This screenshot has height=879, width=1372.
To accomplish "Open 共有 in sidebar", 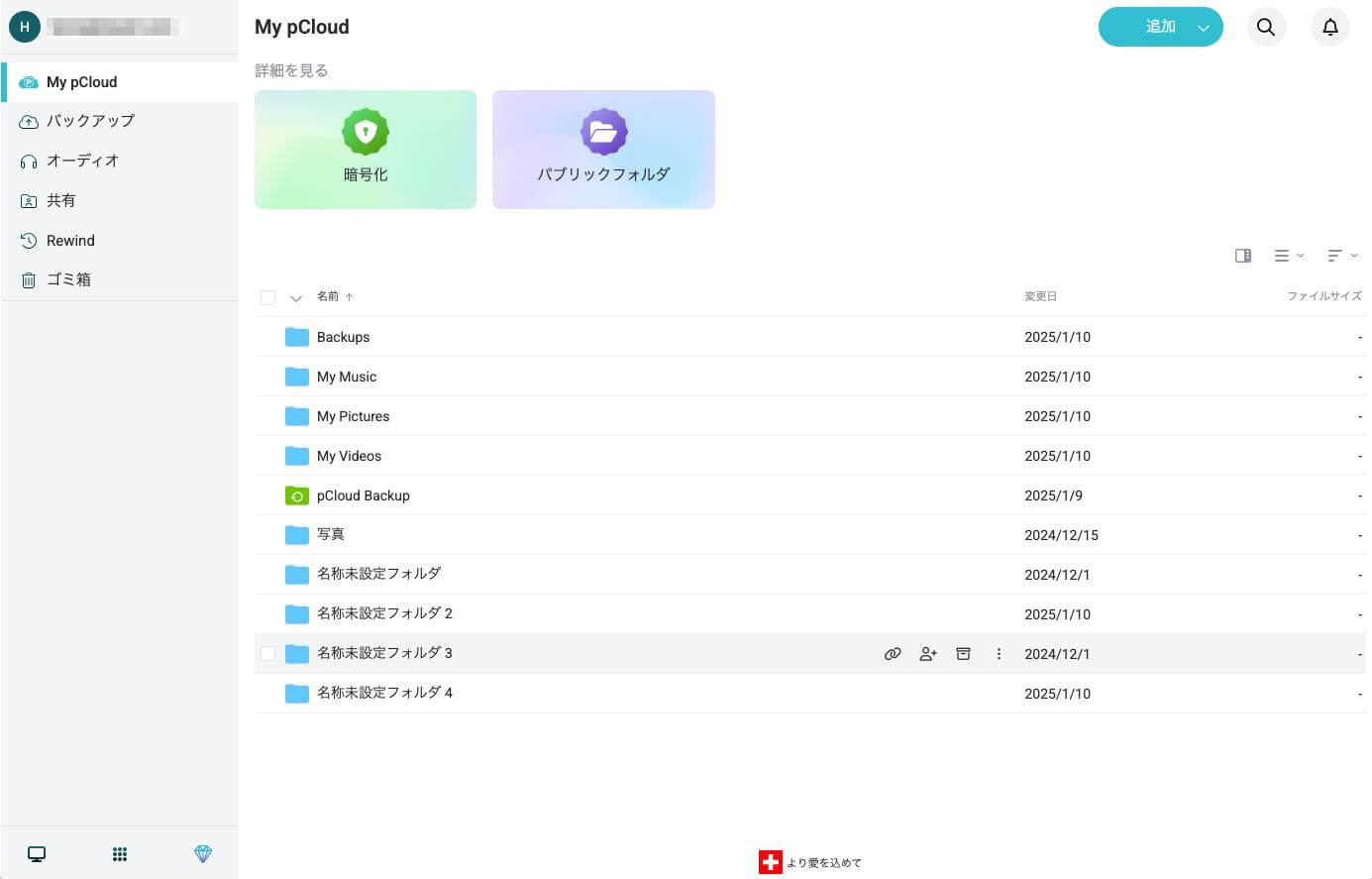I will click(x=120, y=200).
